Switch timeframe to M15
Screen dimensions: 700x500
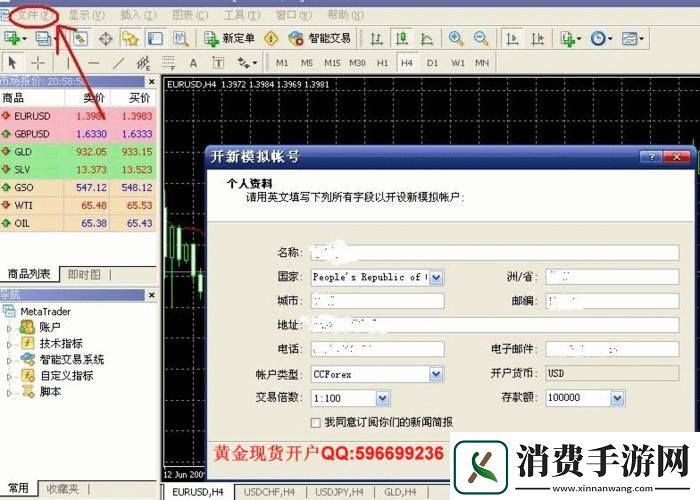[x=332, y=63]
